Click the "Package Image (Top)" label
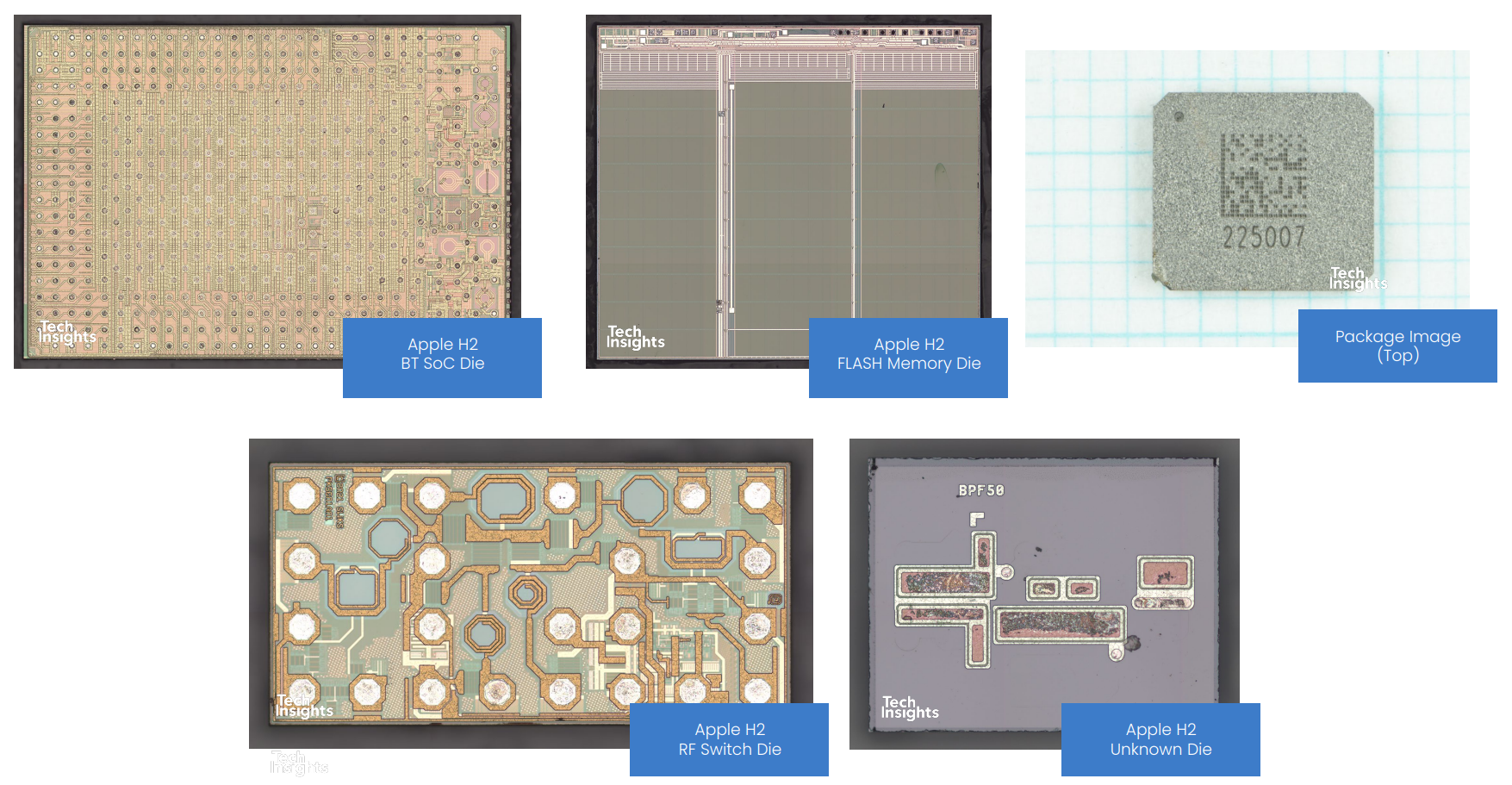The height and width of the screenshot is (785, 1512). click(x=1397, y=346)
